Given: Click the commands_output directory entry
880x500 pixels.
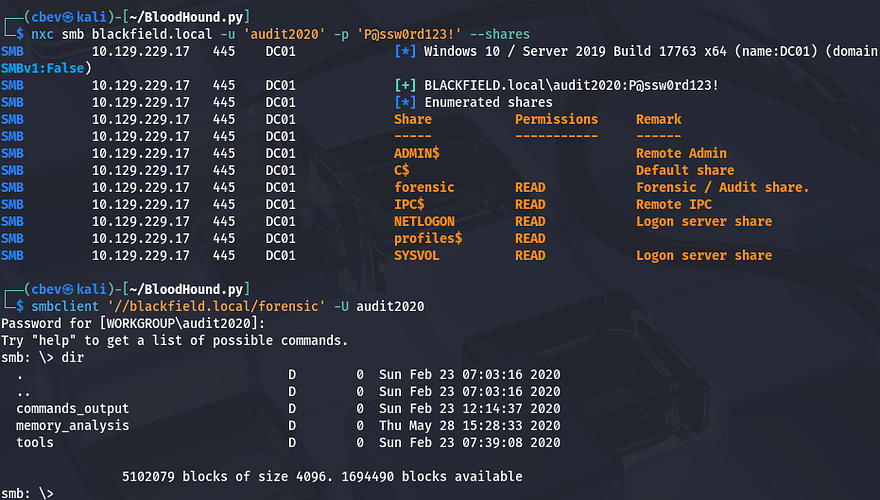Looking at the screenshot, I should [x=72, y=409].
